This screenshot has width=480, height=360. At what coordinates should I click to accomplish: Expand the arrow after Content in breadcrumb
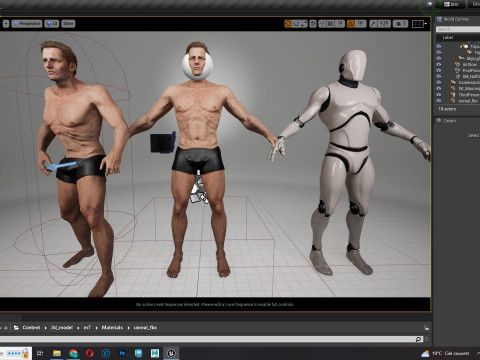pyautogui.click(x=46, y=328)
